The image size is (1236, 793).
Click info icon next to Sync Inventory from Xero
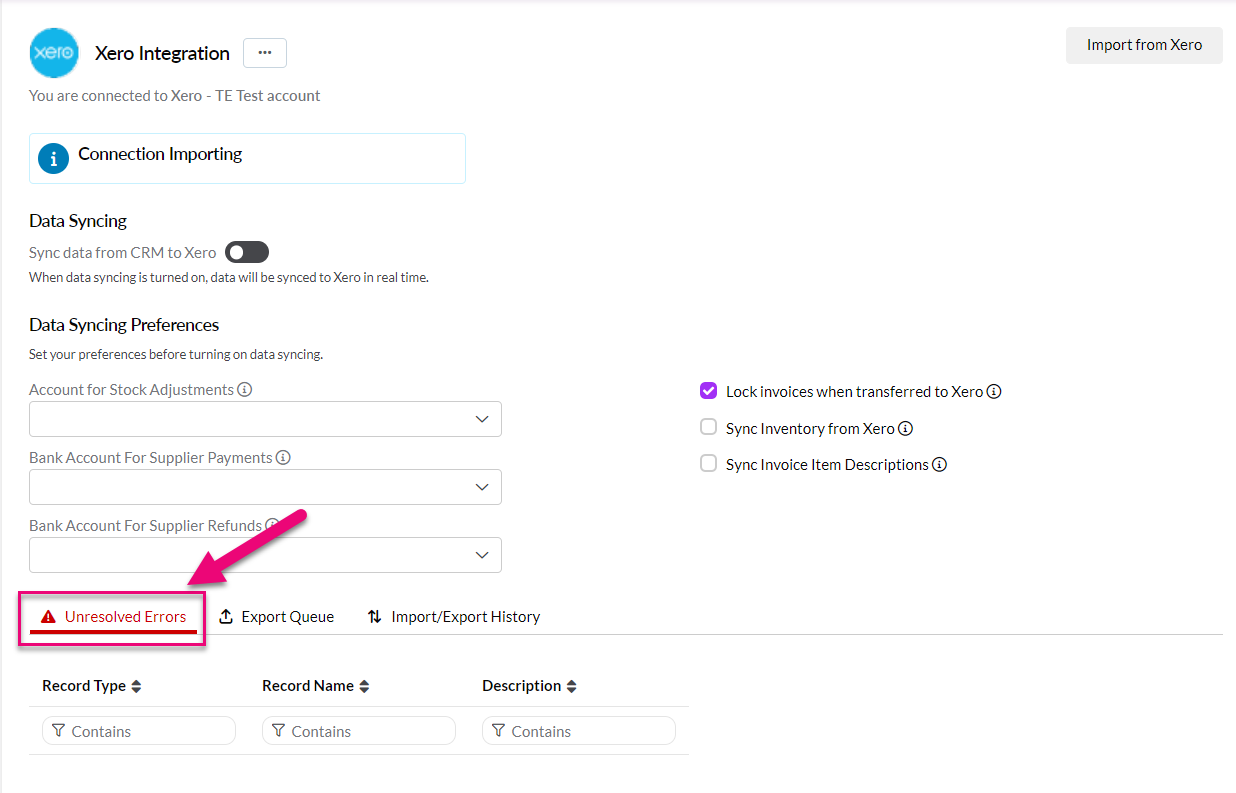click(x=905, y=428)
